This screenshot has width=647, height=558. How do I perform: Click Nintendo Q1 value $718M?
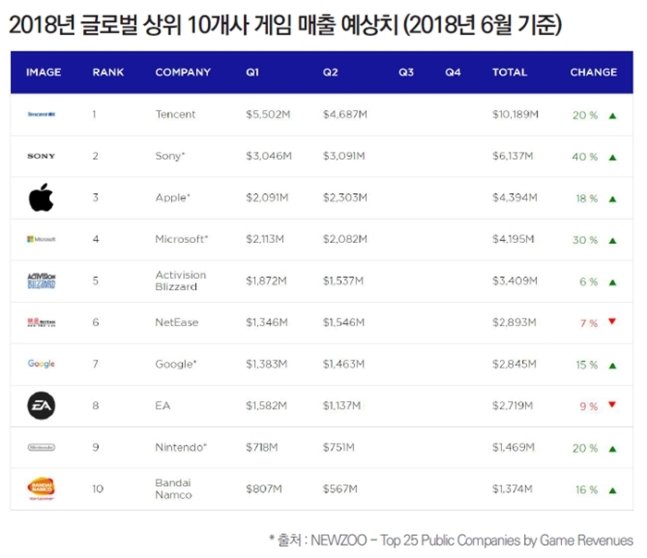click(x=262, y=447)
